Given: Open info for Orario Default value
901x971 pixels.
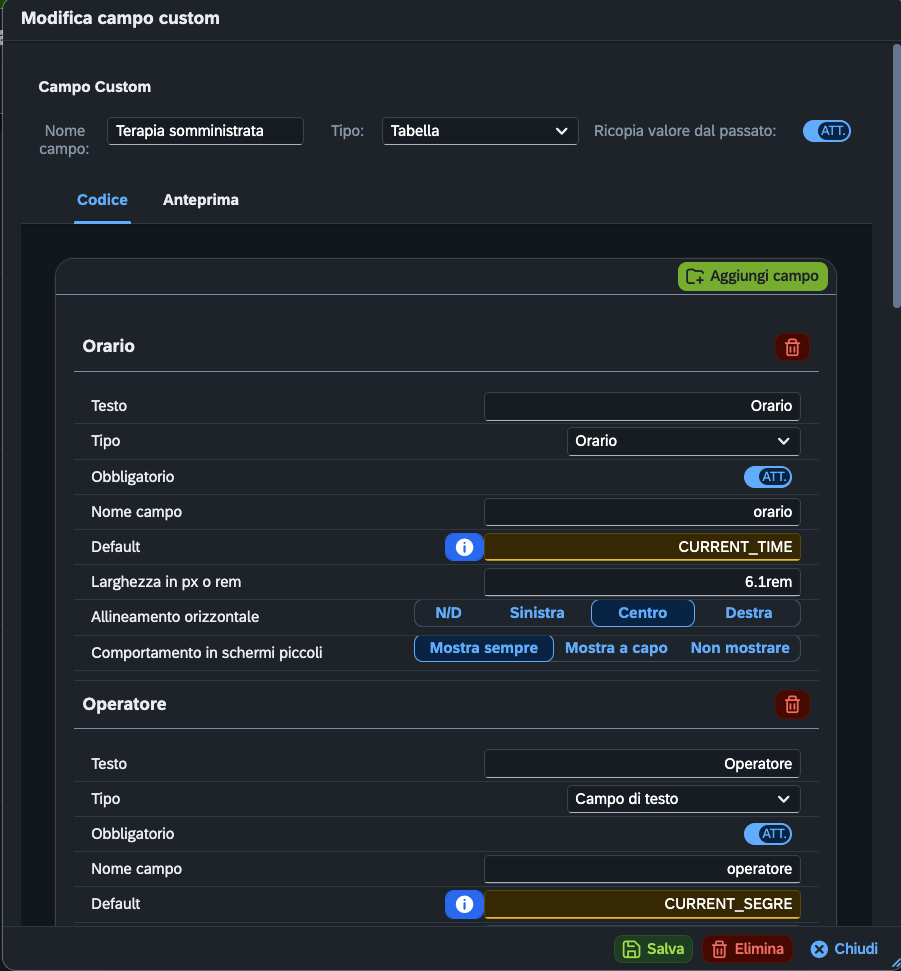Looking at the screenshot, I should click(464, 547).
